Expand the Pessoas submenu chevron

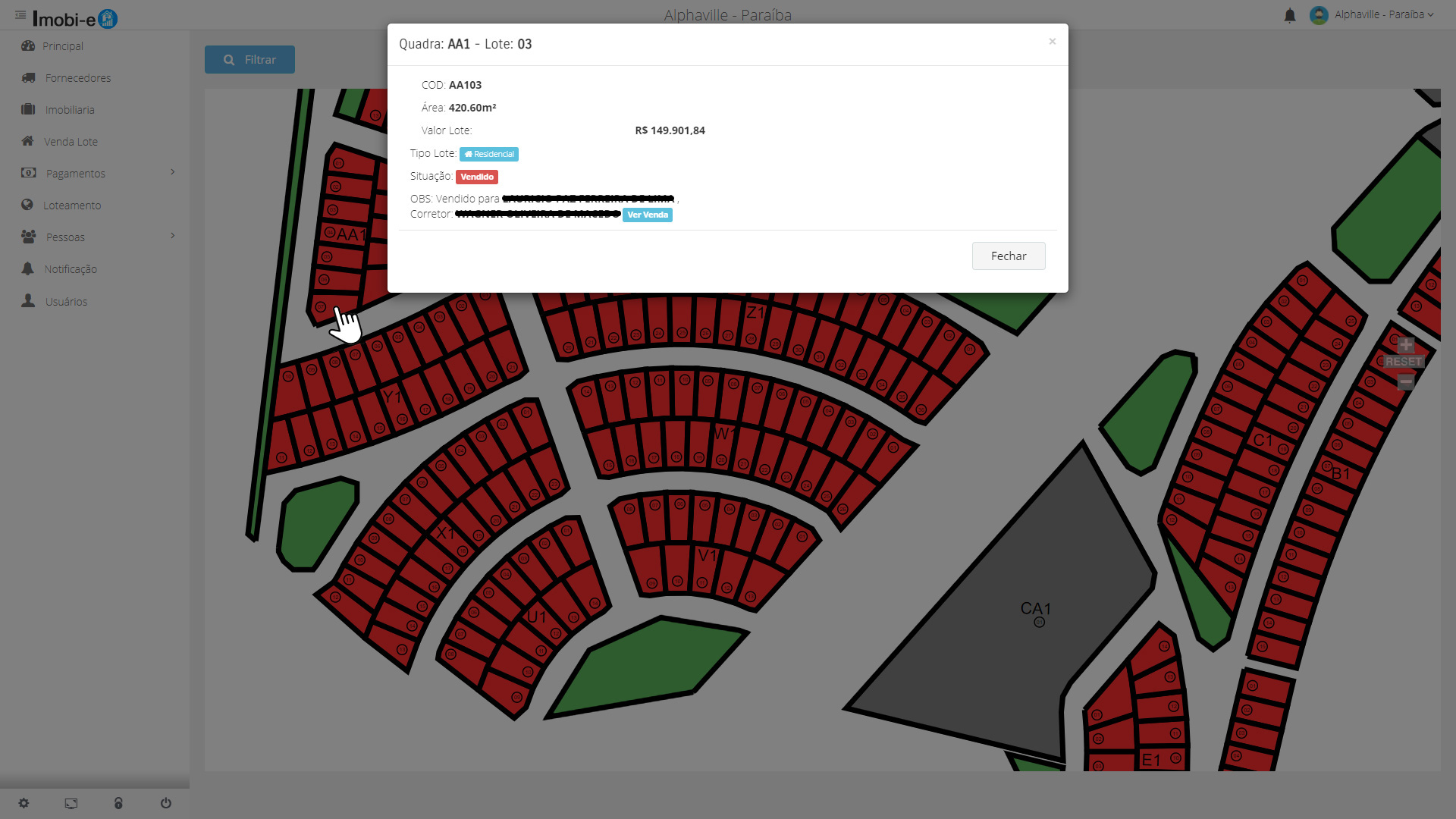pos(173,236)
